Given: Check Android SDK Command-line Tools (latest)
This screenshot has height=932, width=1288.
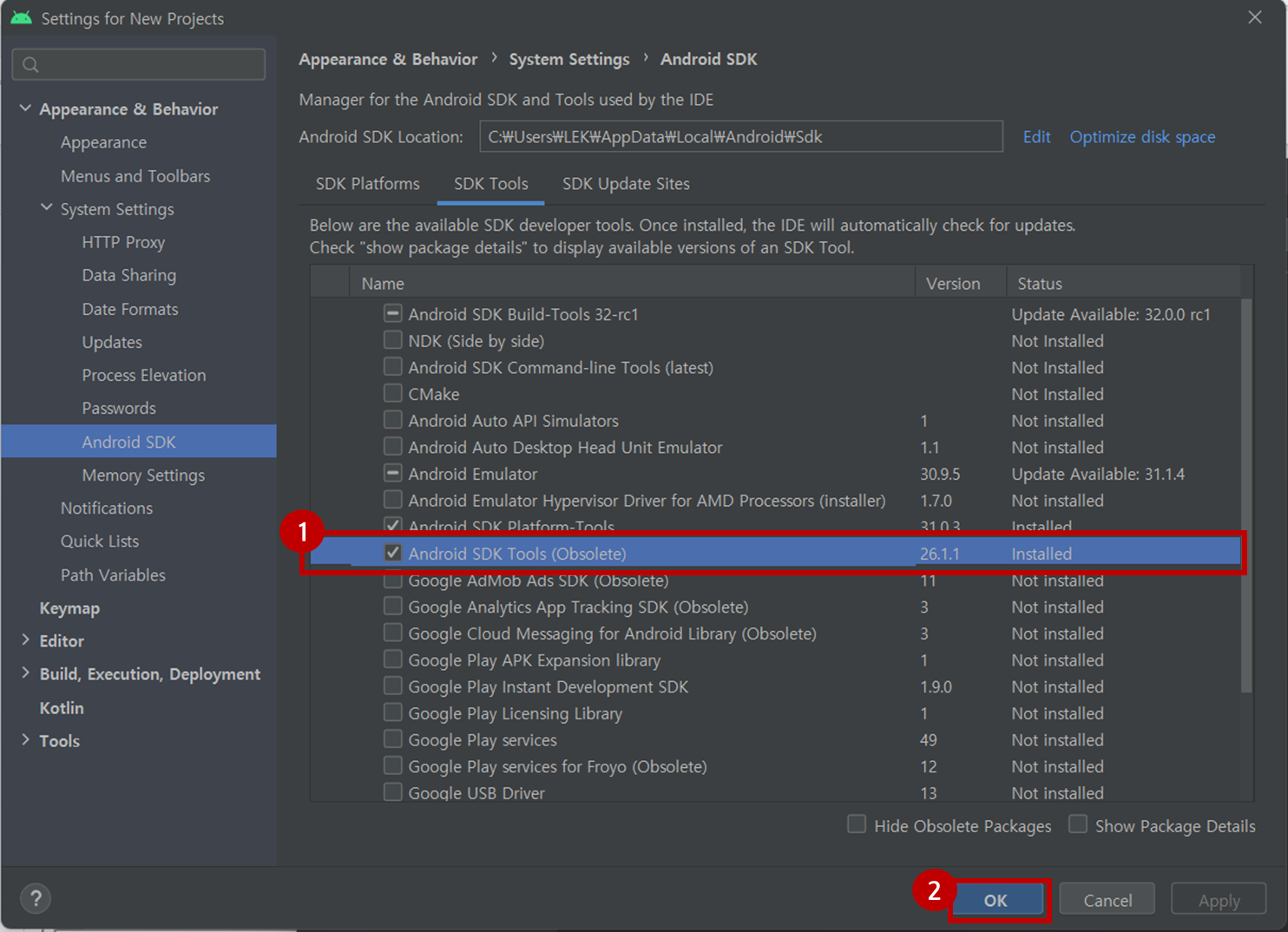Looking at the screenshot, I should [393, 367].
